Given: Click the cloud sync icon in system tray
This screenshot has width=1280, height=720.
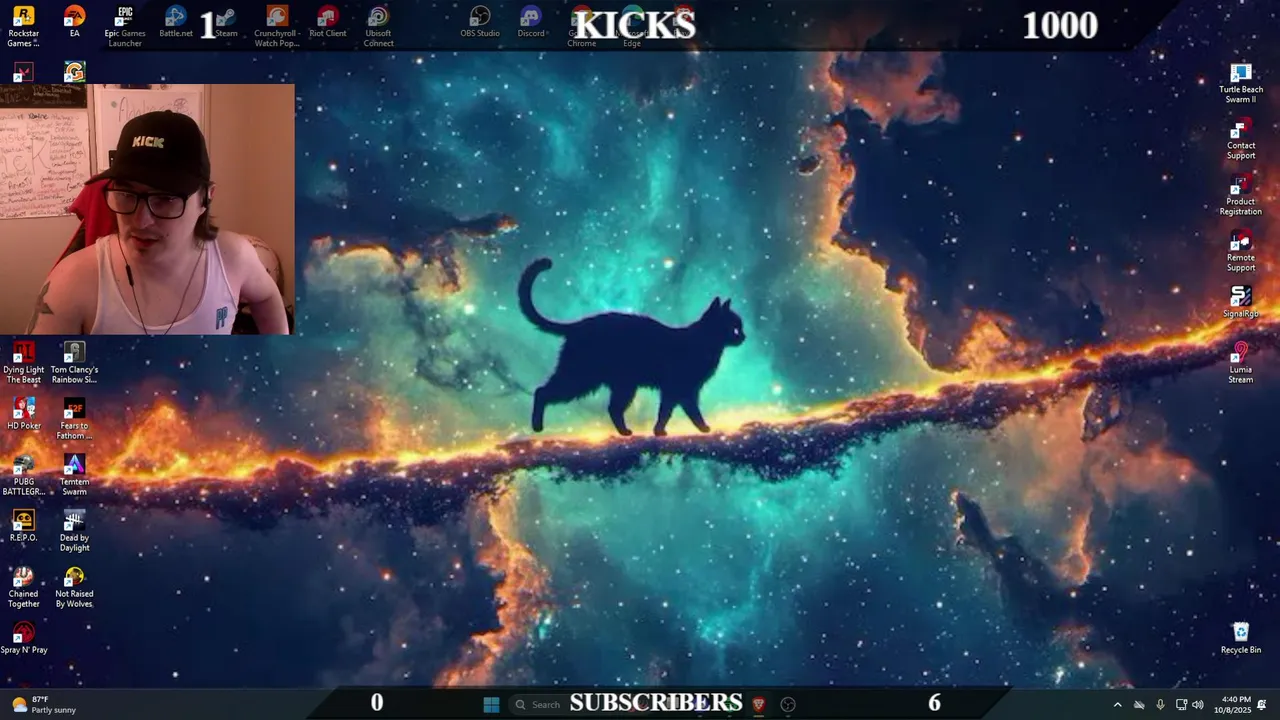Looking at the screenshot, I should click(x=1139, y=704).
